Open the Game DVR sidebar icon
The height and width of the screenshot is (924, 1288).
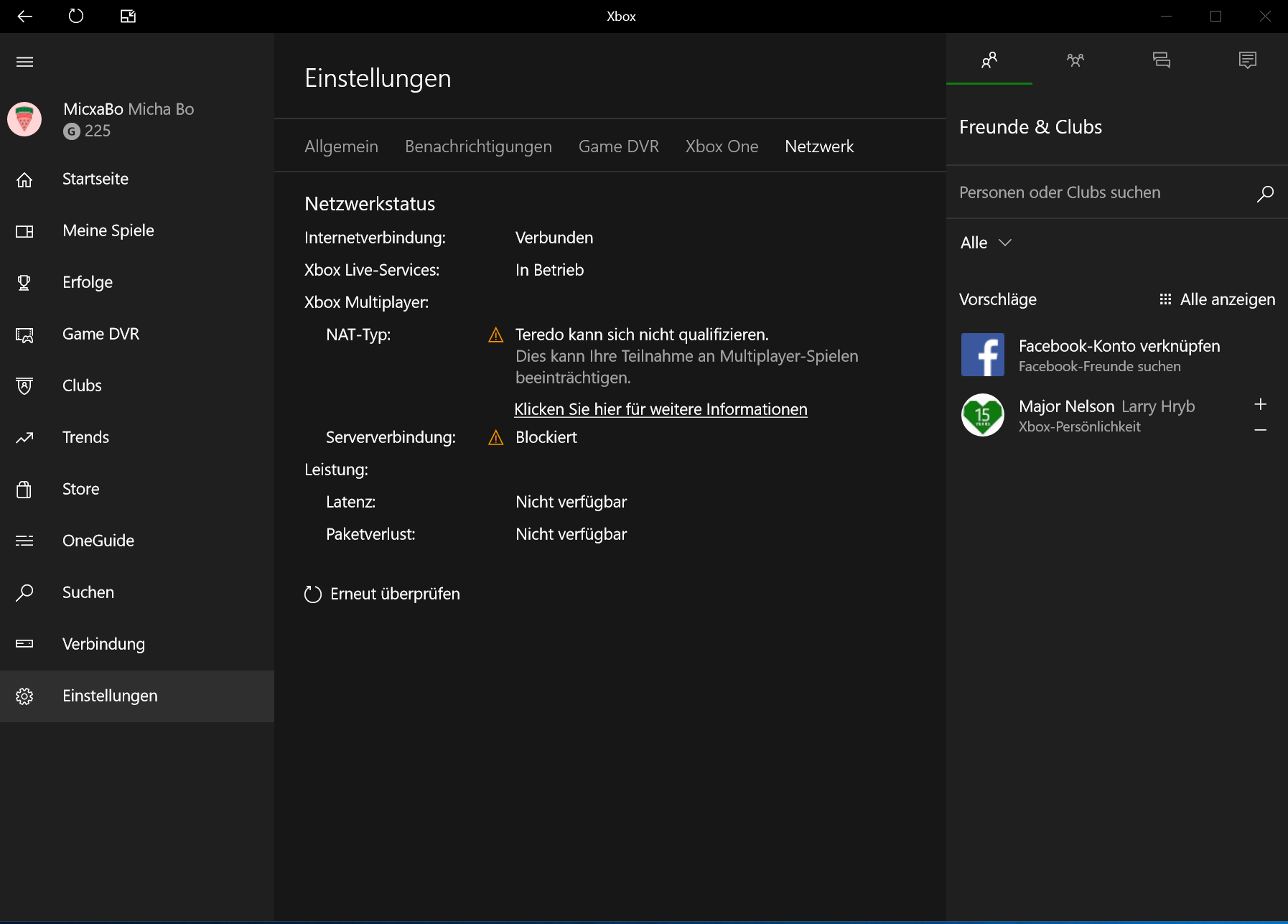24,335
